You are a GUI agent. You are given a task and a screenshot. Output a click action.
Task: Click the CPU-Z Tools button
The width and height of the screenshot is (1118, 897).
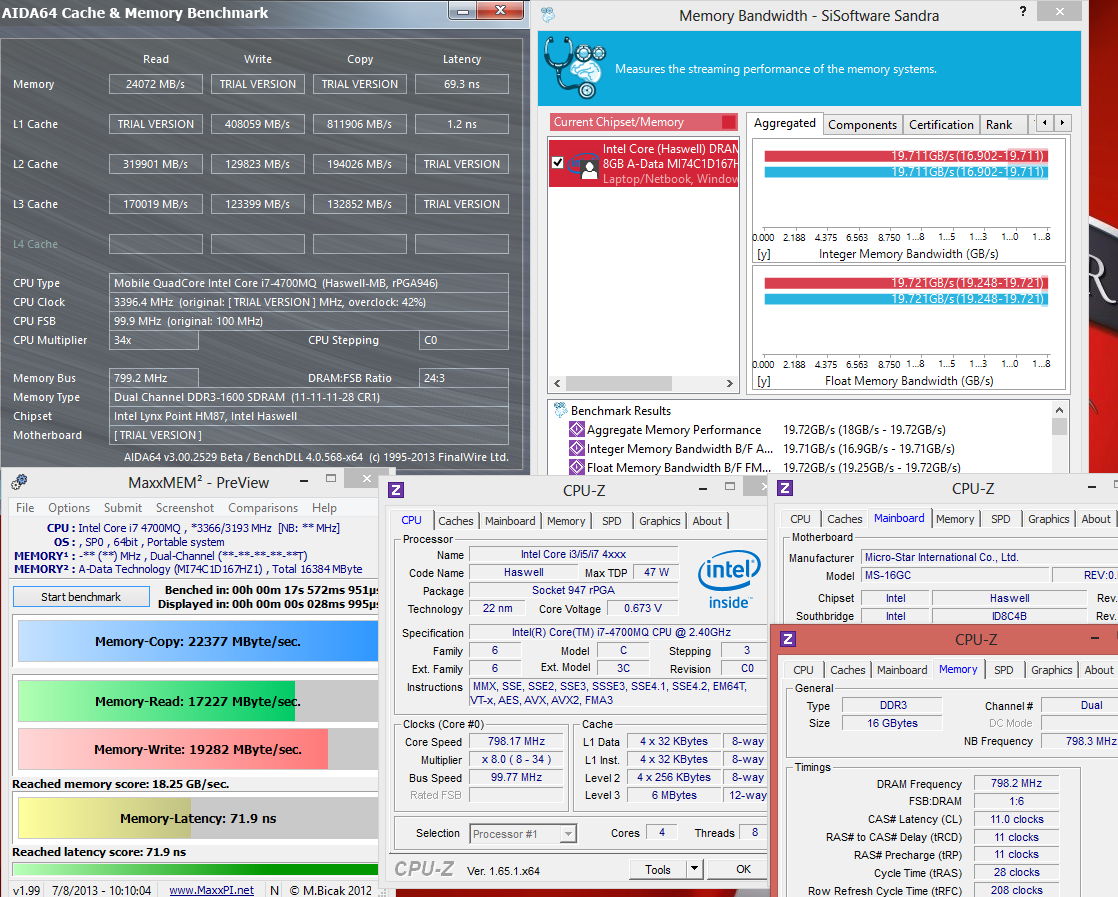[657, 869]
